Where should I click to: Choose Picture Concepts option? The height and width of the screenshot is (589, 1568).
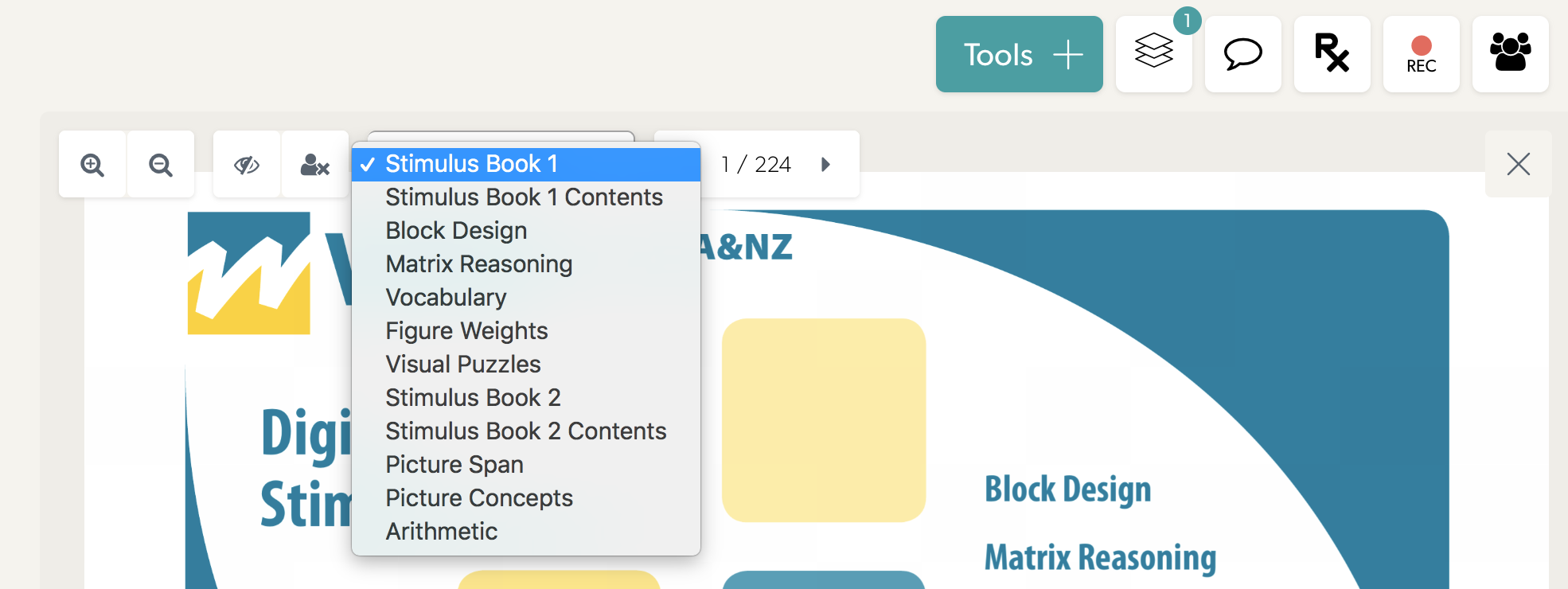pos(526,498)
